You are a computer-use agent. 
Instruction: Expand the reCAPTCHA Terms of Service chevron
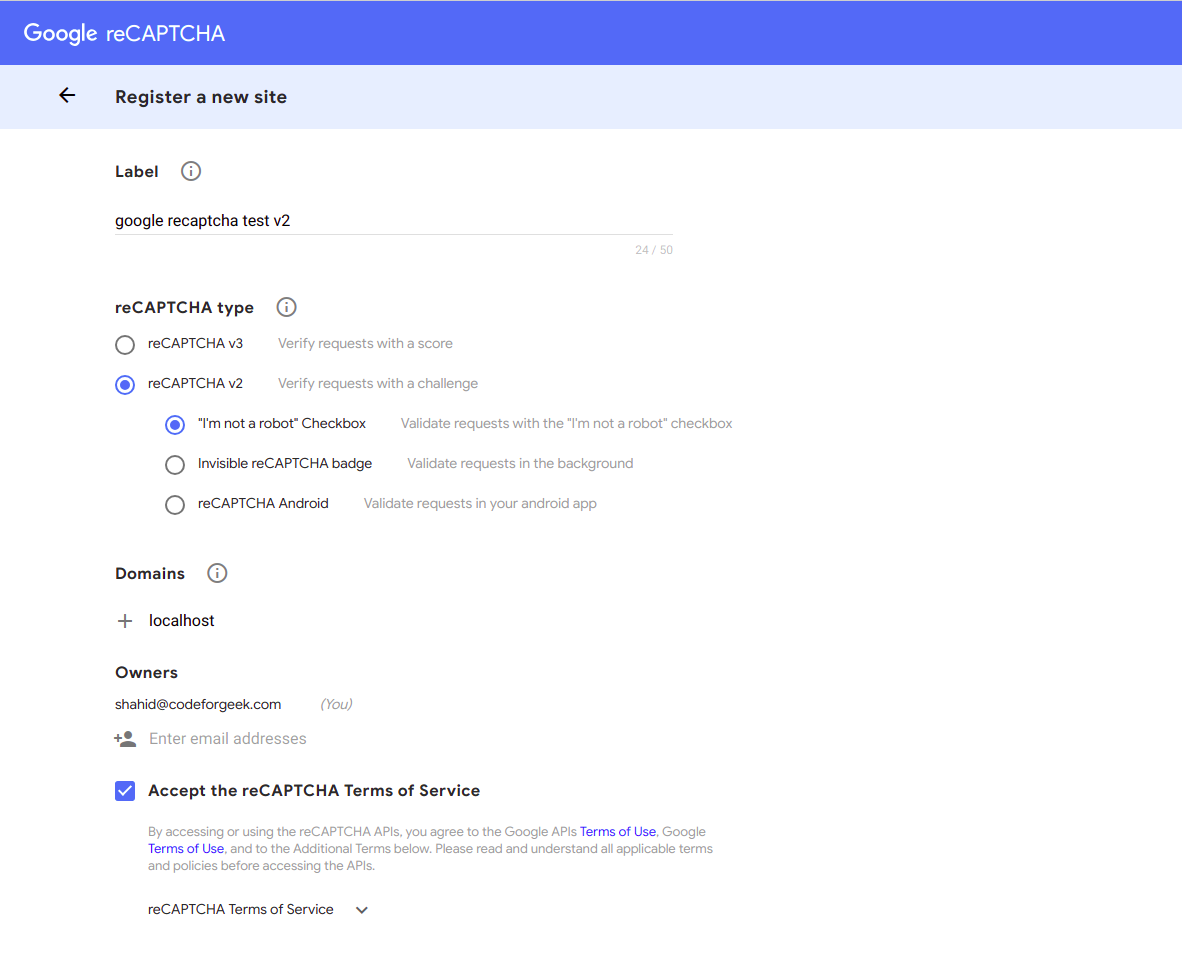(362, 910)
